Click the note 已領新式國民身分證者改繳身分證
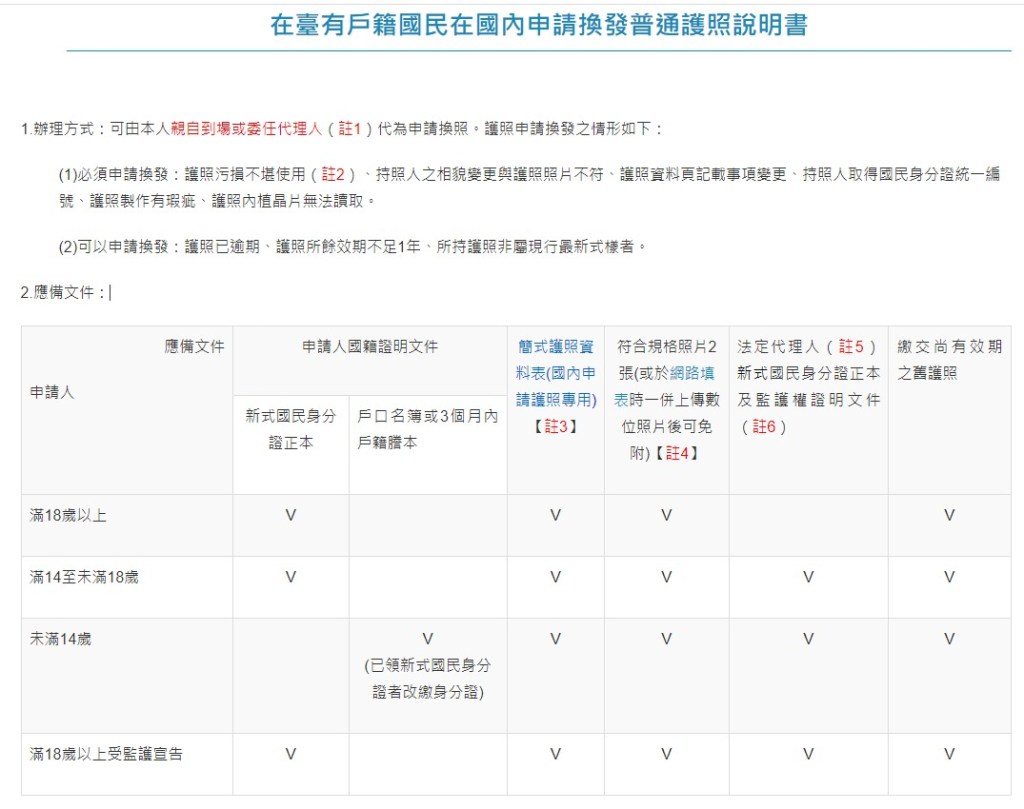Image resolution: width=1024 pixels, height=809 pixels. point(427,678)
